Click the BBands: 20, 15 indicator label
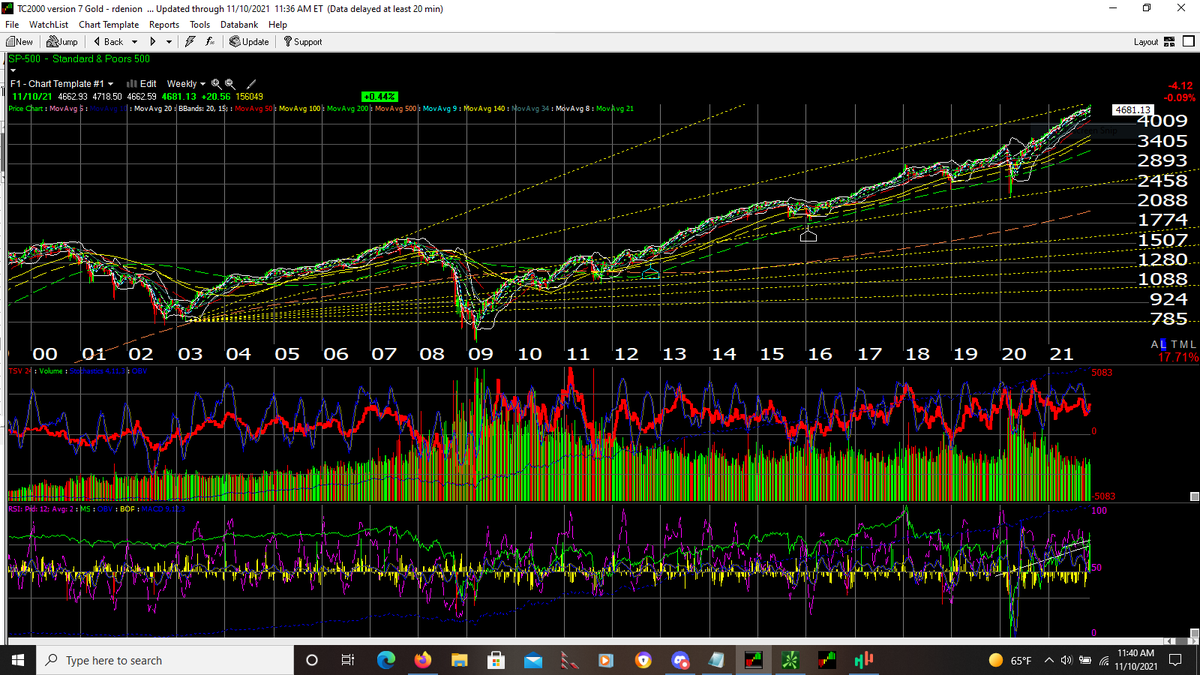Viewport: 1200px width, 675px height. pos(205,107)
